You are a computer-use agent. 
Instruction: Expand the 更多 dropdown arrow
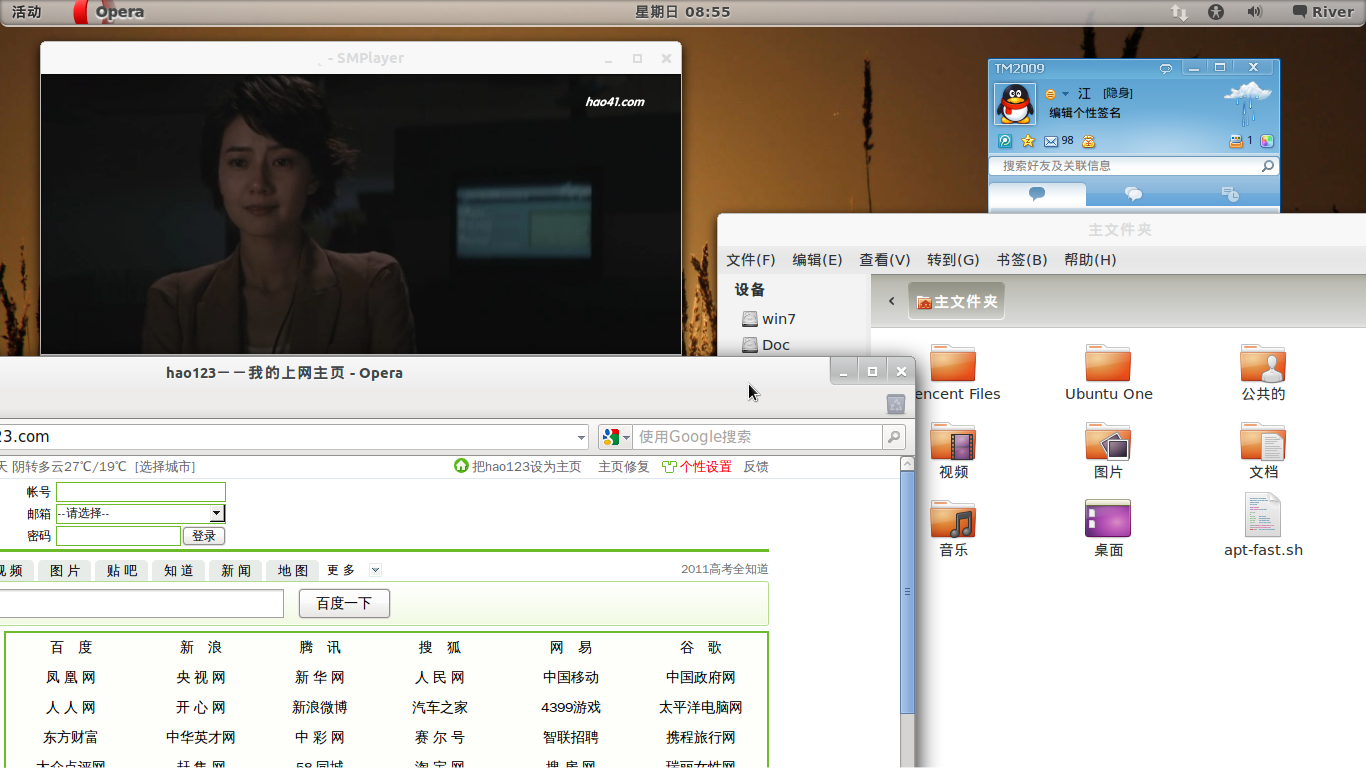click(375, 570)
